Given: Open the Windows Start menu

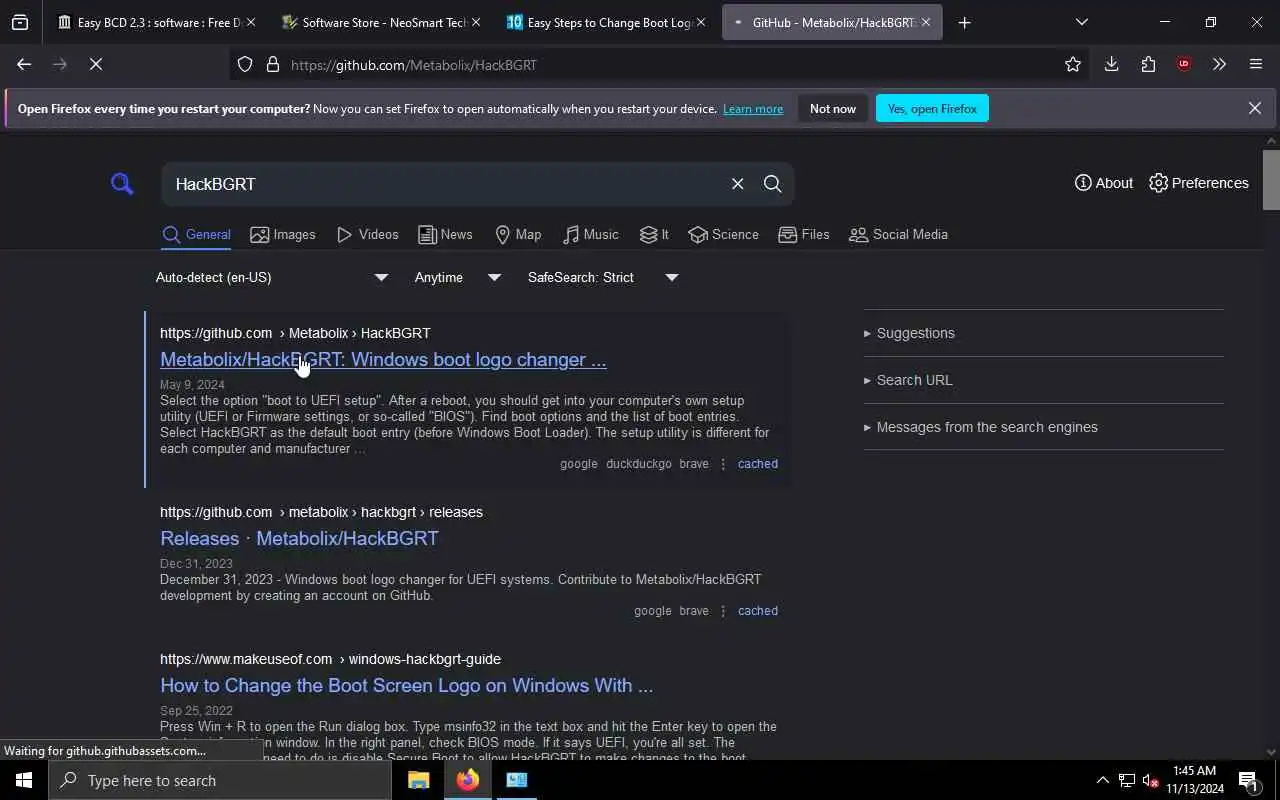Looking at the screenshot, I should 24,780.
